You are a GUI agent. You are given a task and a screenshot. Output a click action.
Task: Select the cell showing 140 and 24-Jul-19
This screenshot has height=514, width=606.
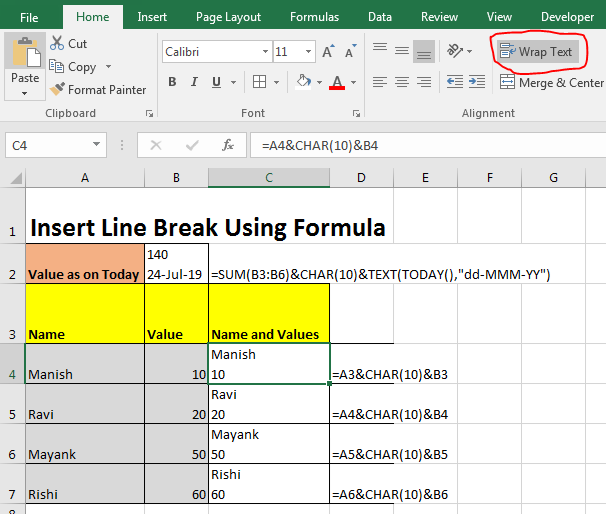tap(176, 264)
